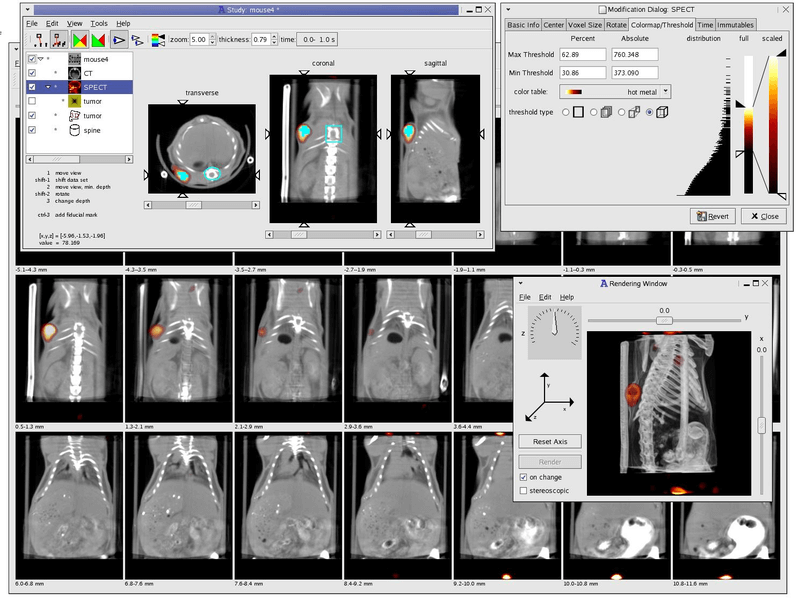This screenshot has height=600, width=798.
Task: Uncheck the mouse4 study checkbox
Action: (32, 59)
